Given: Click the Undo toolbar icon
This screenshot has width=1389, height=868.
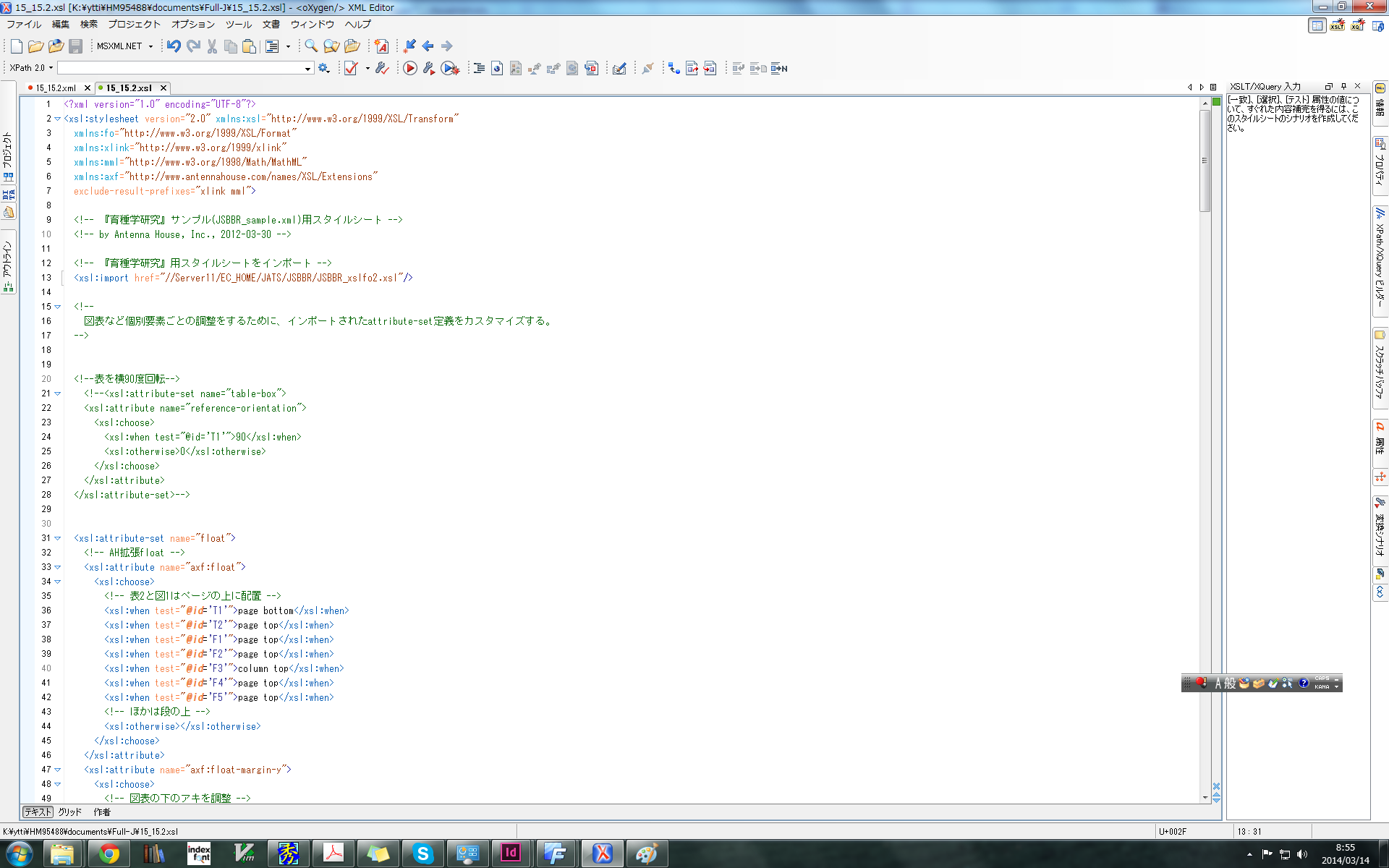Looking at the screenshot, I should [174, 46].
